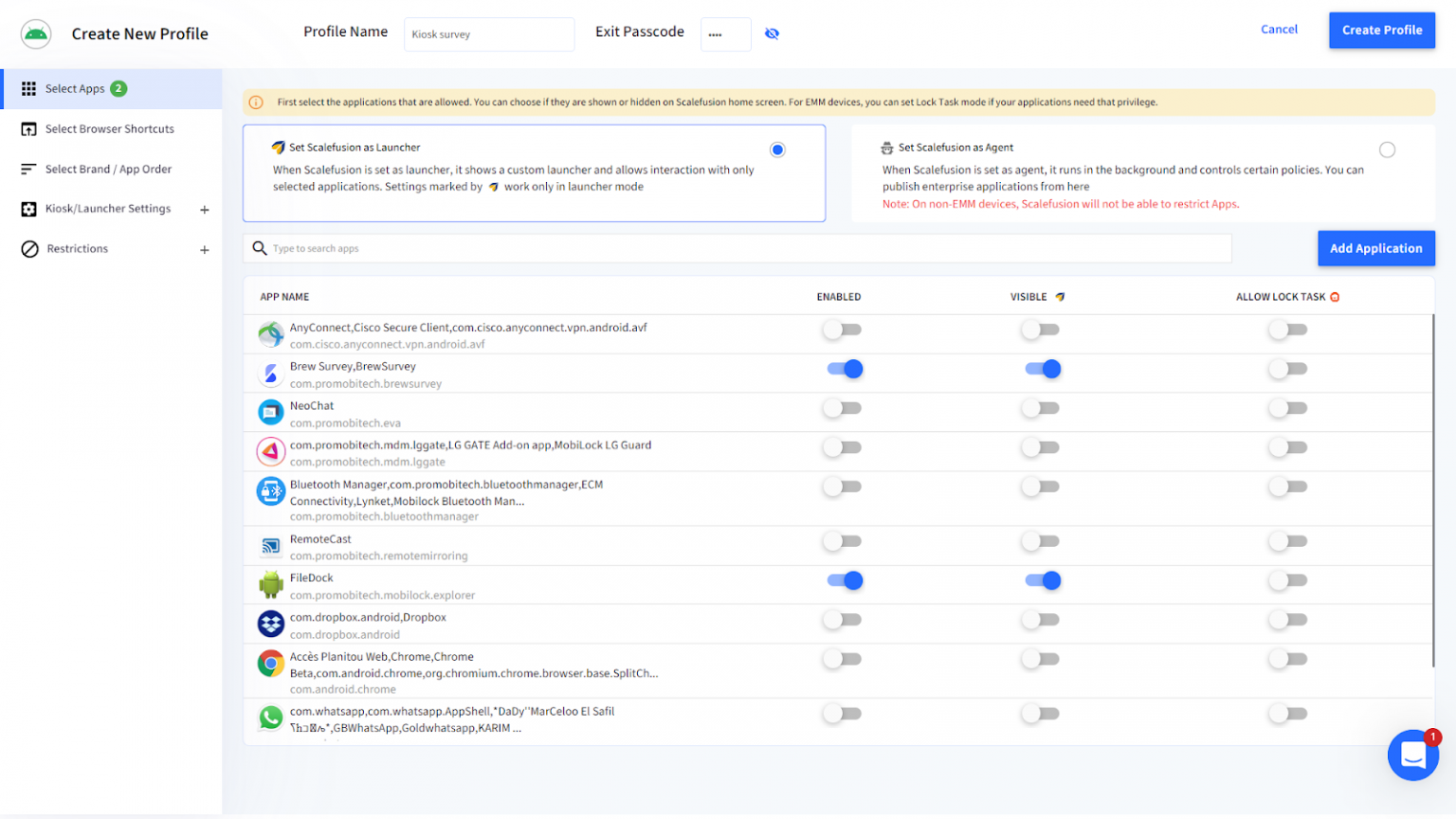1456x819 pixels.
Task: Disable Brew Survey visibility toggle
Action: pyautogui.click(x=1043, y=369)
